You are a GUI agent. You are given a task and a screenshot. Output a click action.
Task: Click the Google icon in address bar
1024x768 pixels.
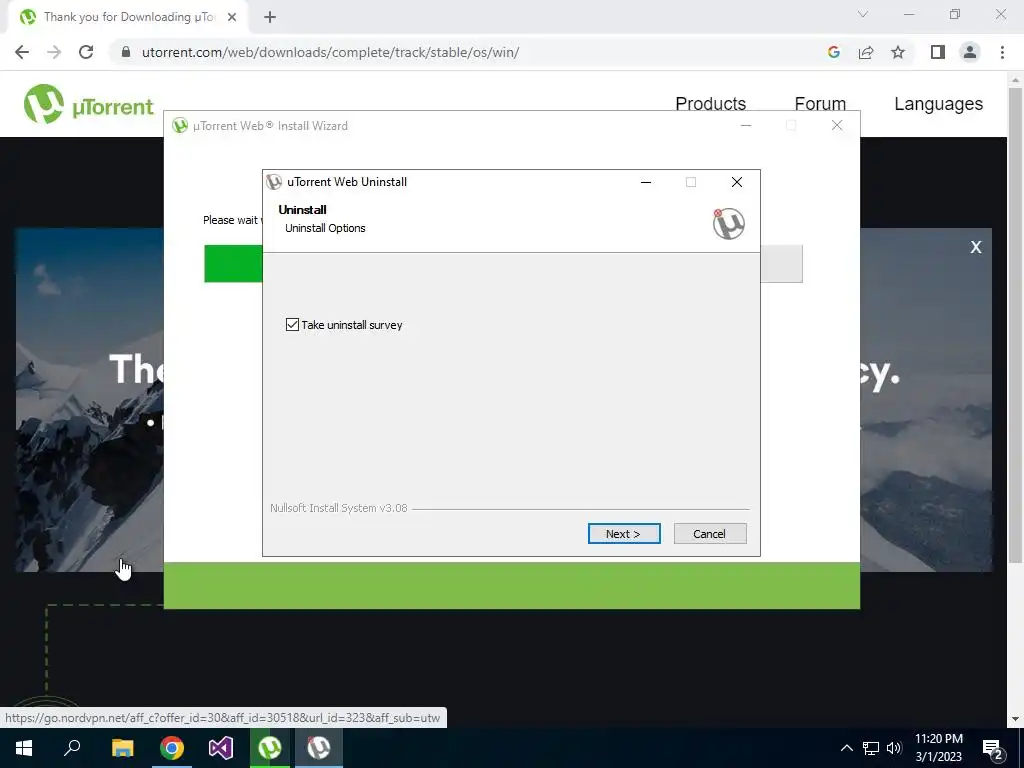(x=833, y=52)
